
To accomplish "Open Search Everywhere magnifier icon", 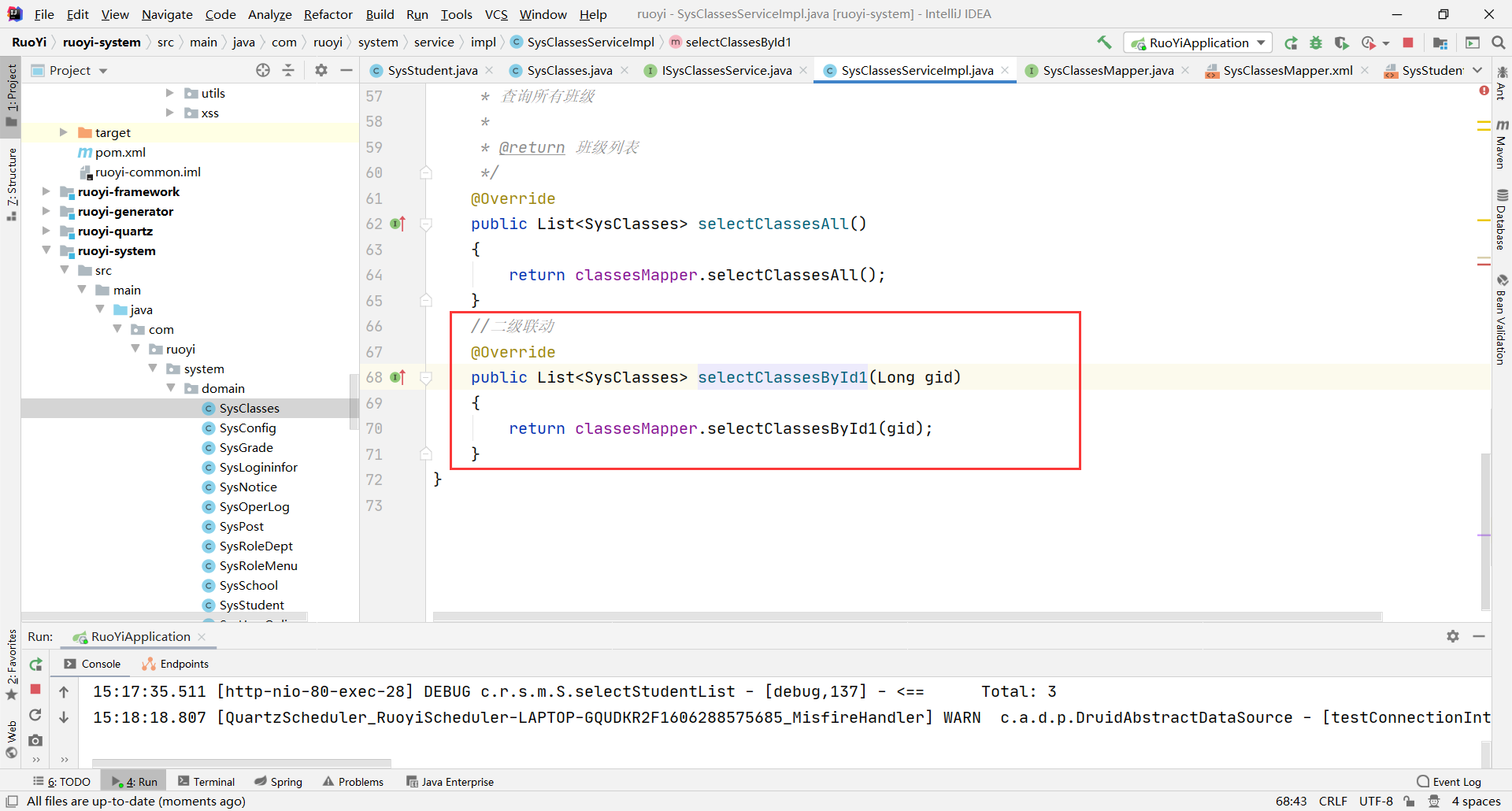I will pos(1499,43).
